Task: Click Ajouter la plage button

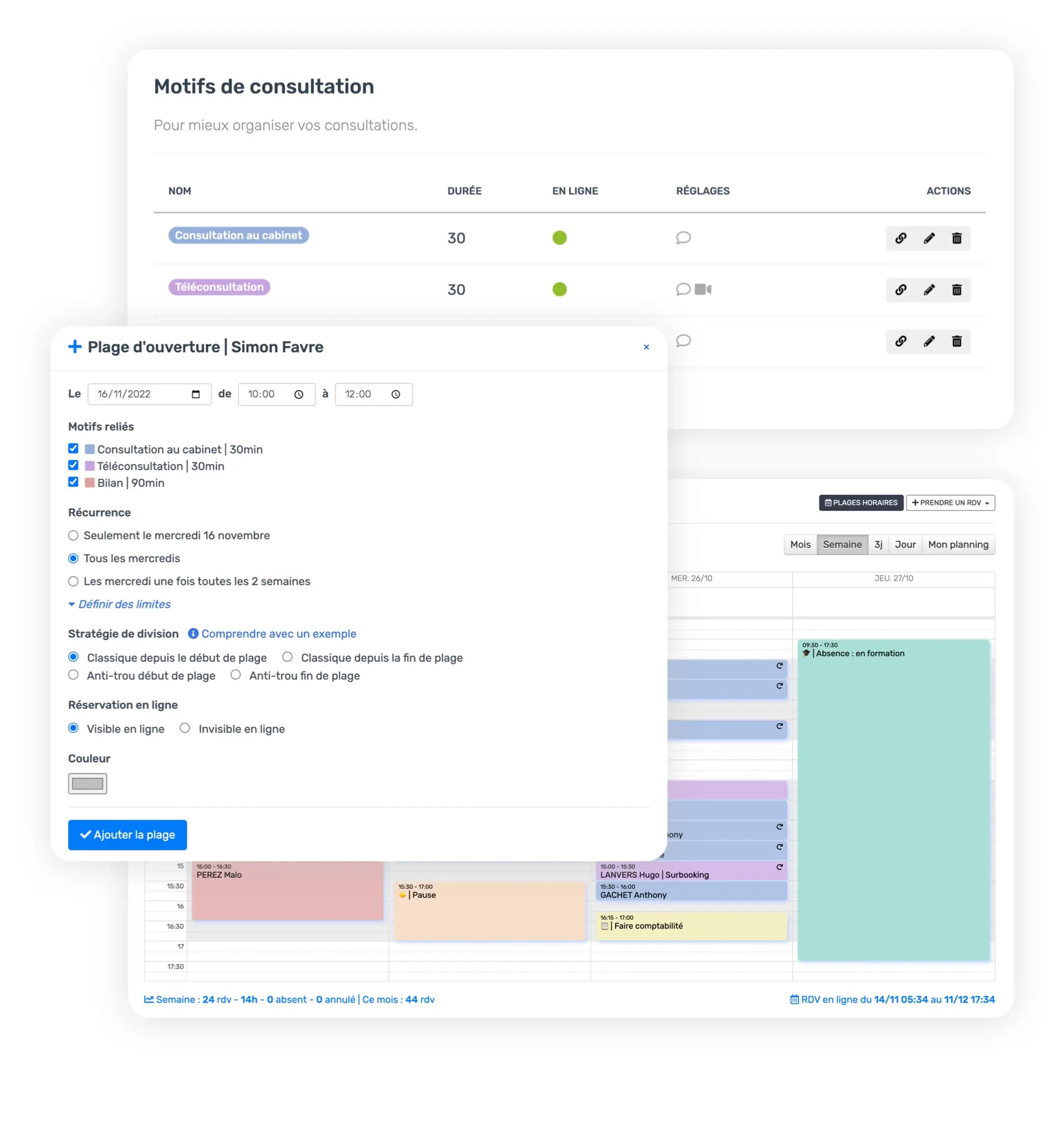Action: click(x=127, y=835)
